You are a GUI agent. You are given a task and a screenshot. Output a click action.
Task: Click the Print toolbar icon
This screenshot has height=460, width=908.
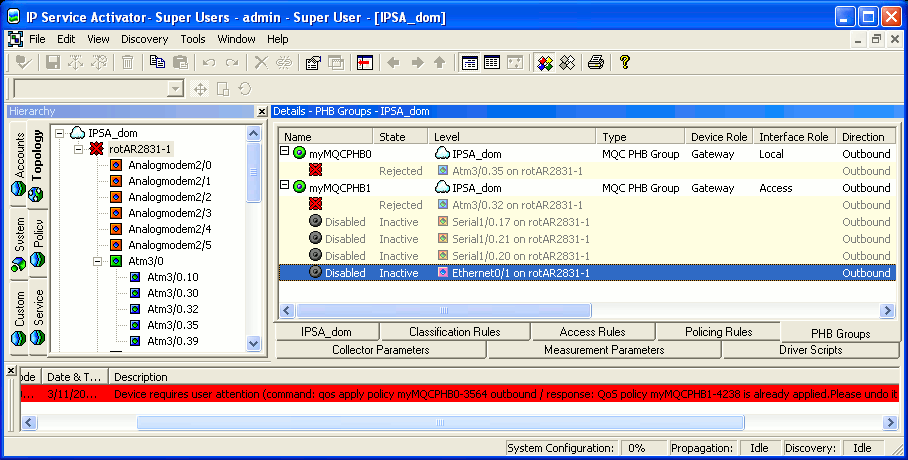pyautogui.click(x=596, y=62)
